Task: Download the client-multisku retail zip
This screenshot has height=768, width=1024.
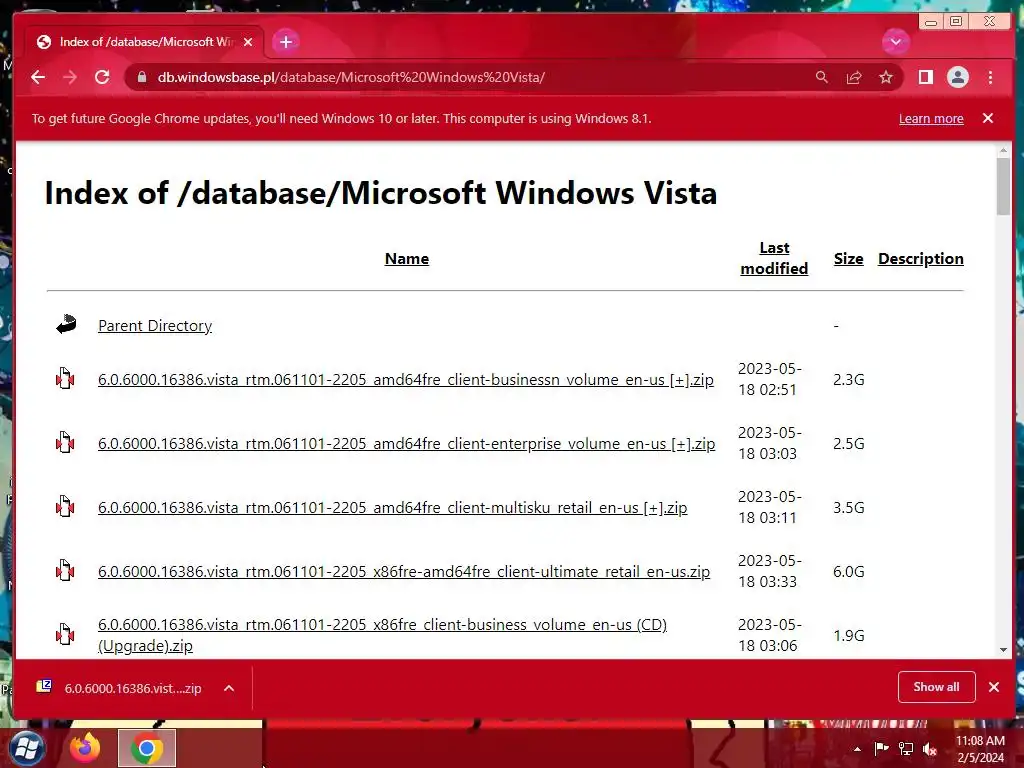Action: coord(392,507)
